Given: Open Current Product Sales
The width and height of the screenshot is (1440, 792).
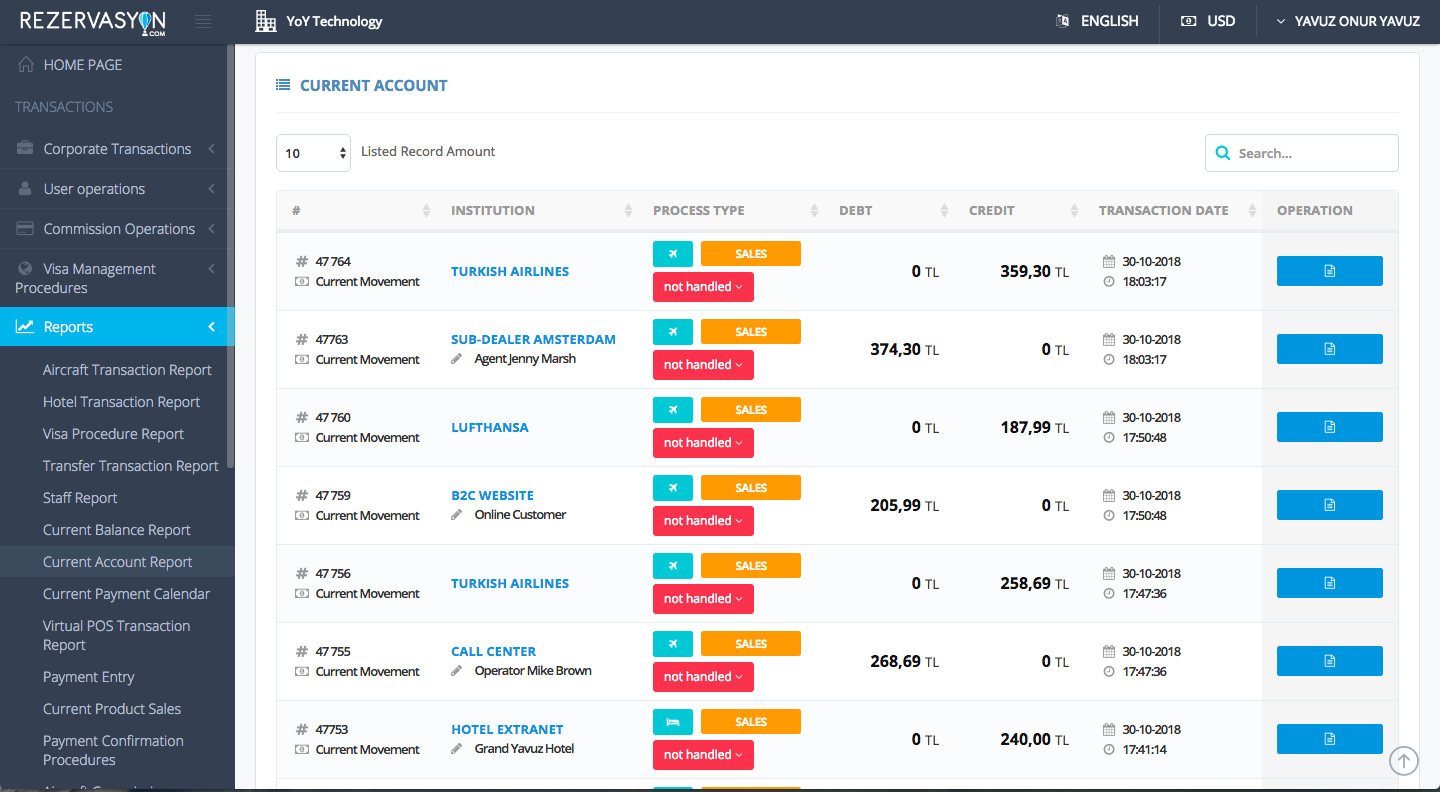Looking at the screenshot, I should tap(112, 709).
